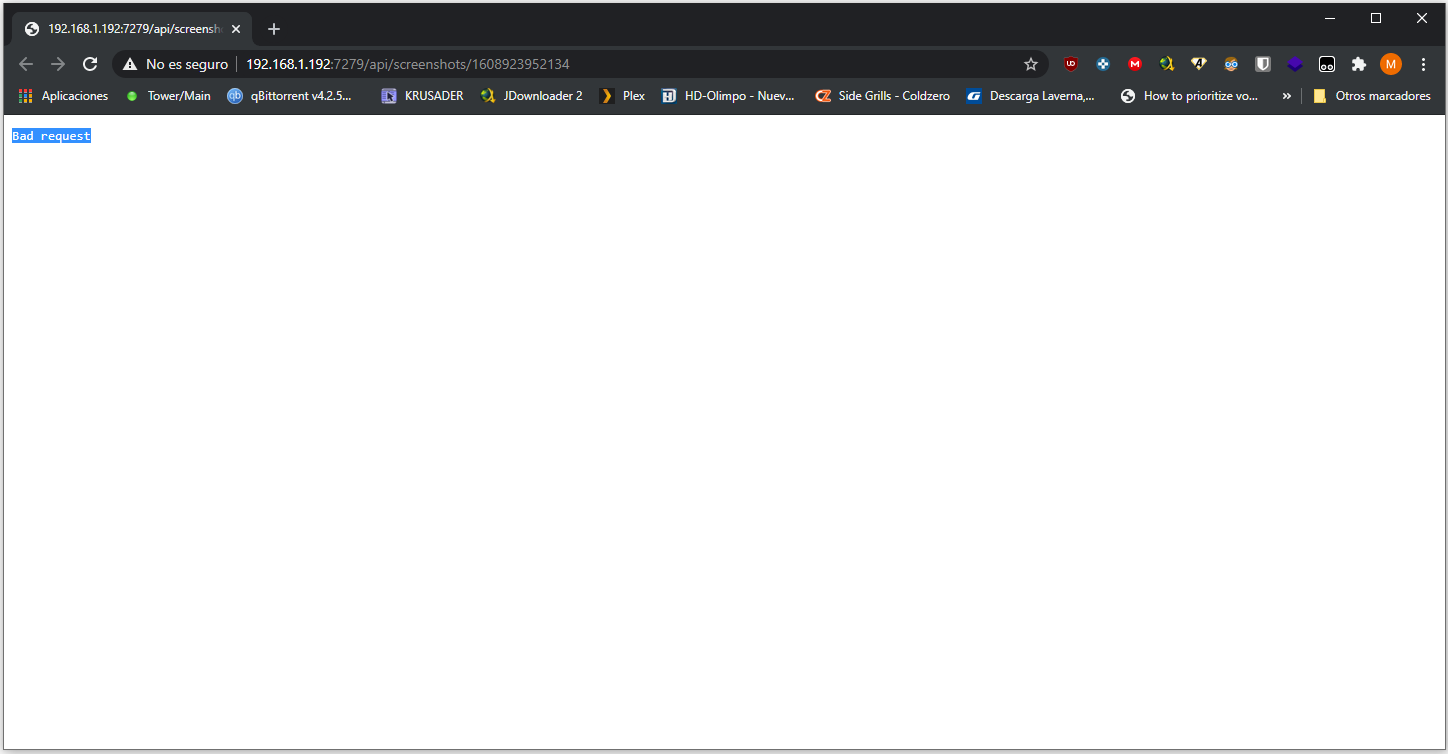This screenshot has width=1448, height=754.
Task: Open the face-with-glasses extension icon
Action: [x=1231, y=64]
